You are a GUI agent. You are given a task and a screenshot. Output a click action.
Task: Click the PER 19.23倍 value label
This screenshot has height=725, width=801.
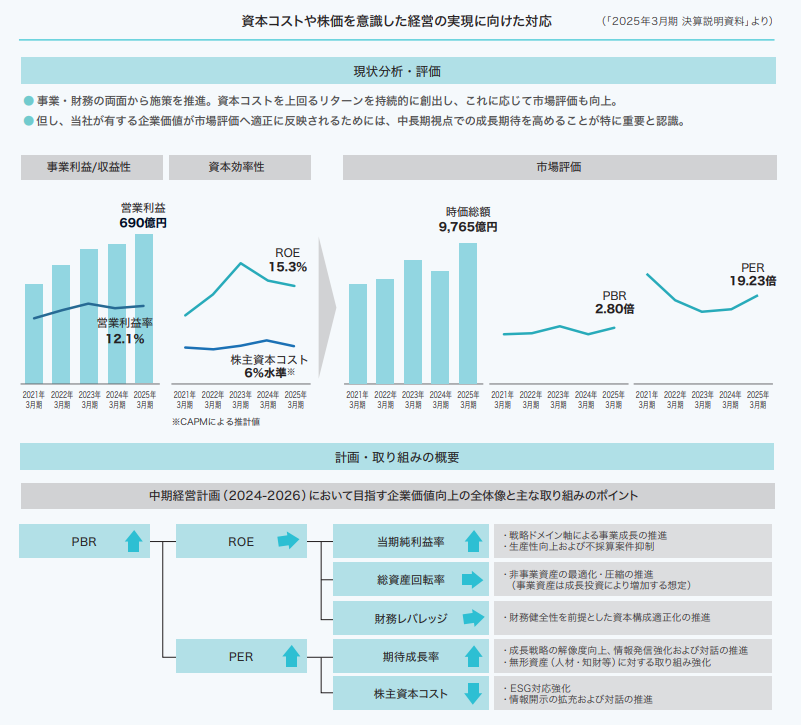pos(752,274)
